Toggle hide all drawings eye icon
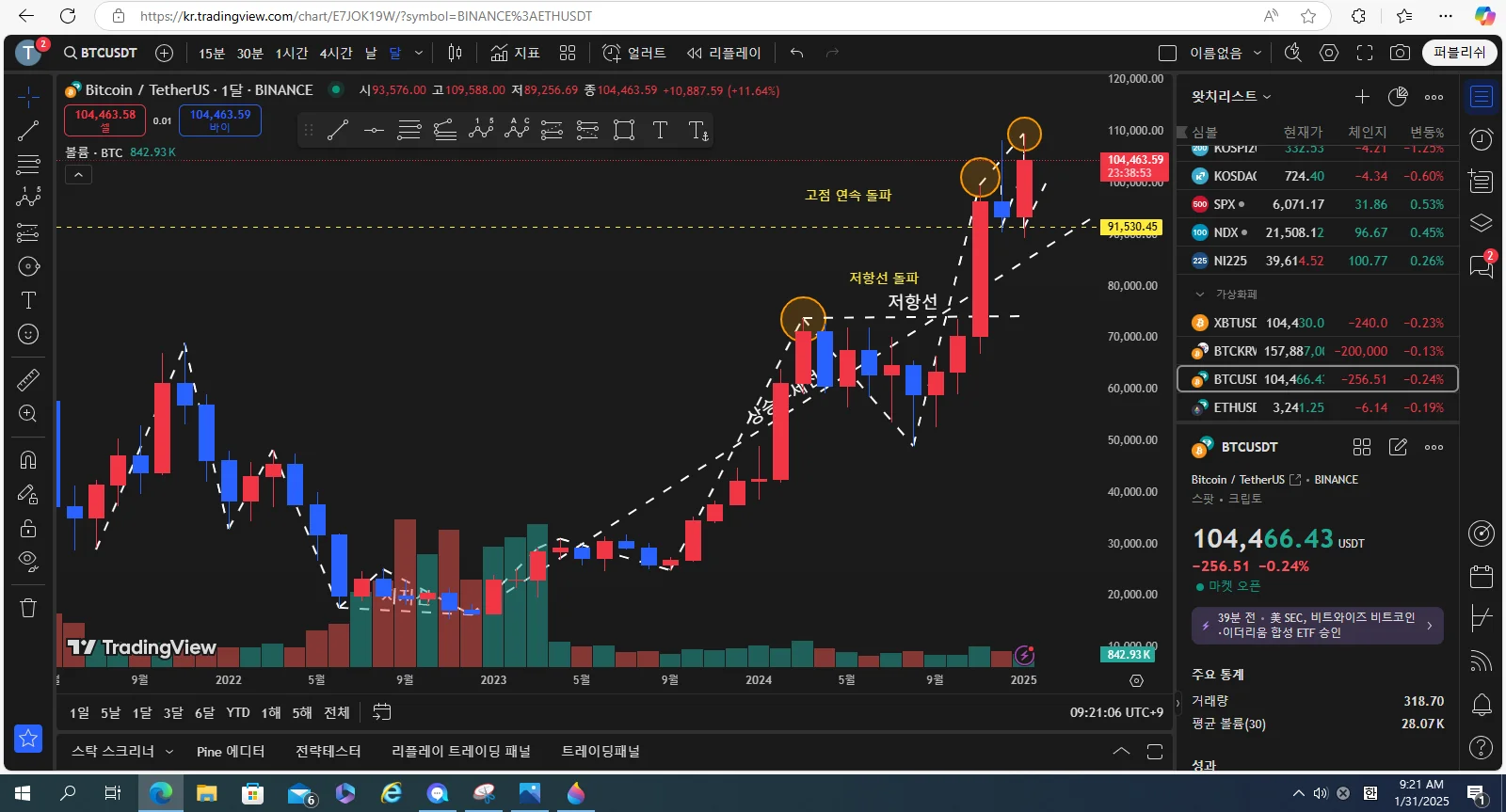The image size is (1506, 812). click(x=28, y=562)
